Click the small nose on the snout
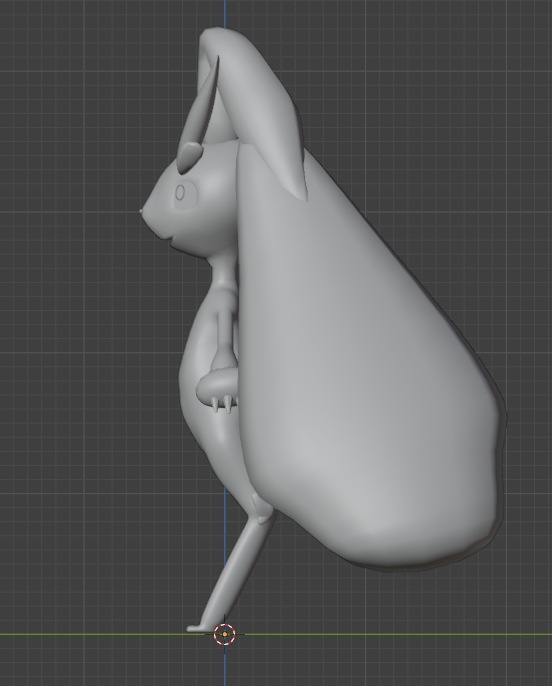 coord(141,211)
